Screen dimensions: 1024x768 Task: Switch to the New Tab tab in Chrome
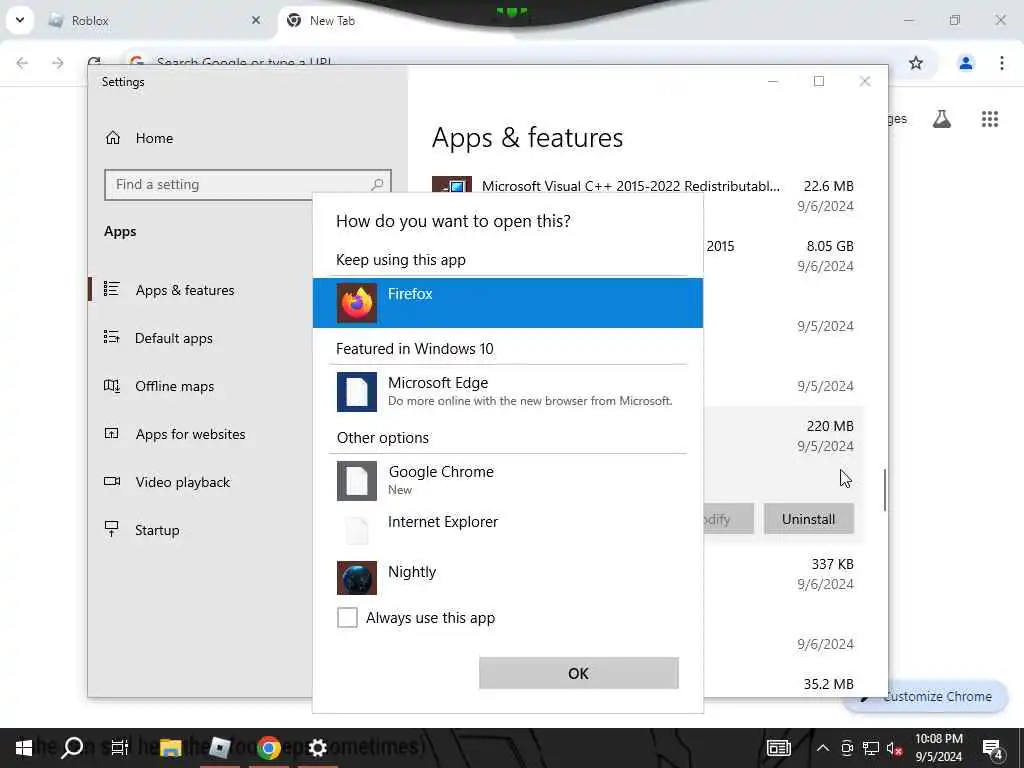tap(392, 21)
